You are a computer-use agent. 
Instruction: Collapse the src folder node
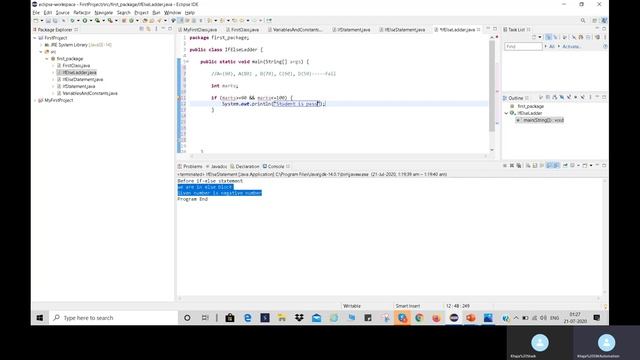pos(41,52)
